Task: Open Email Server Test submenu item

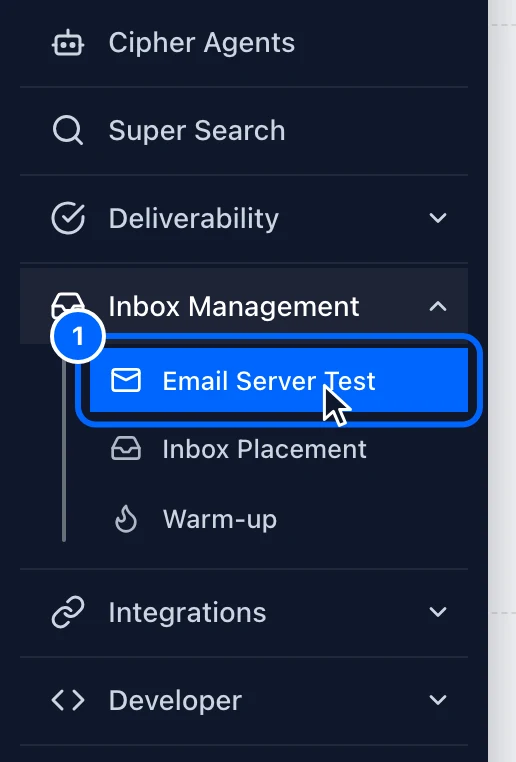Action: (279, 380)
